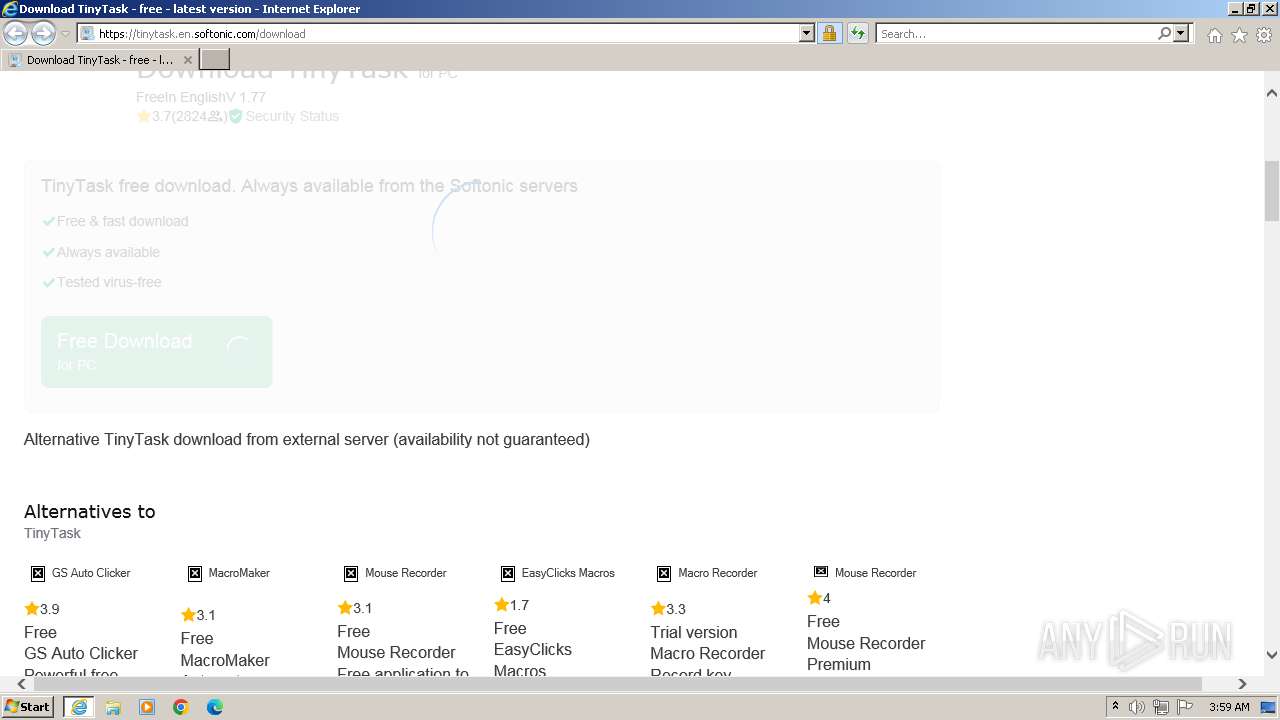Click the 1.7 star rating icon
Image resolution: width=1280 pixels, height=720 pixels.
[x=501, y=604]
